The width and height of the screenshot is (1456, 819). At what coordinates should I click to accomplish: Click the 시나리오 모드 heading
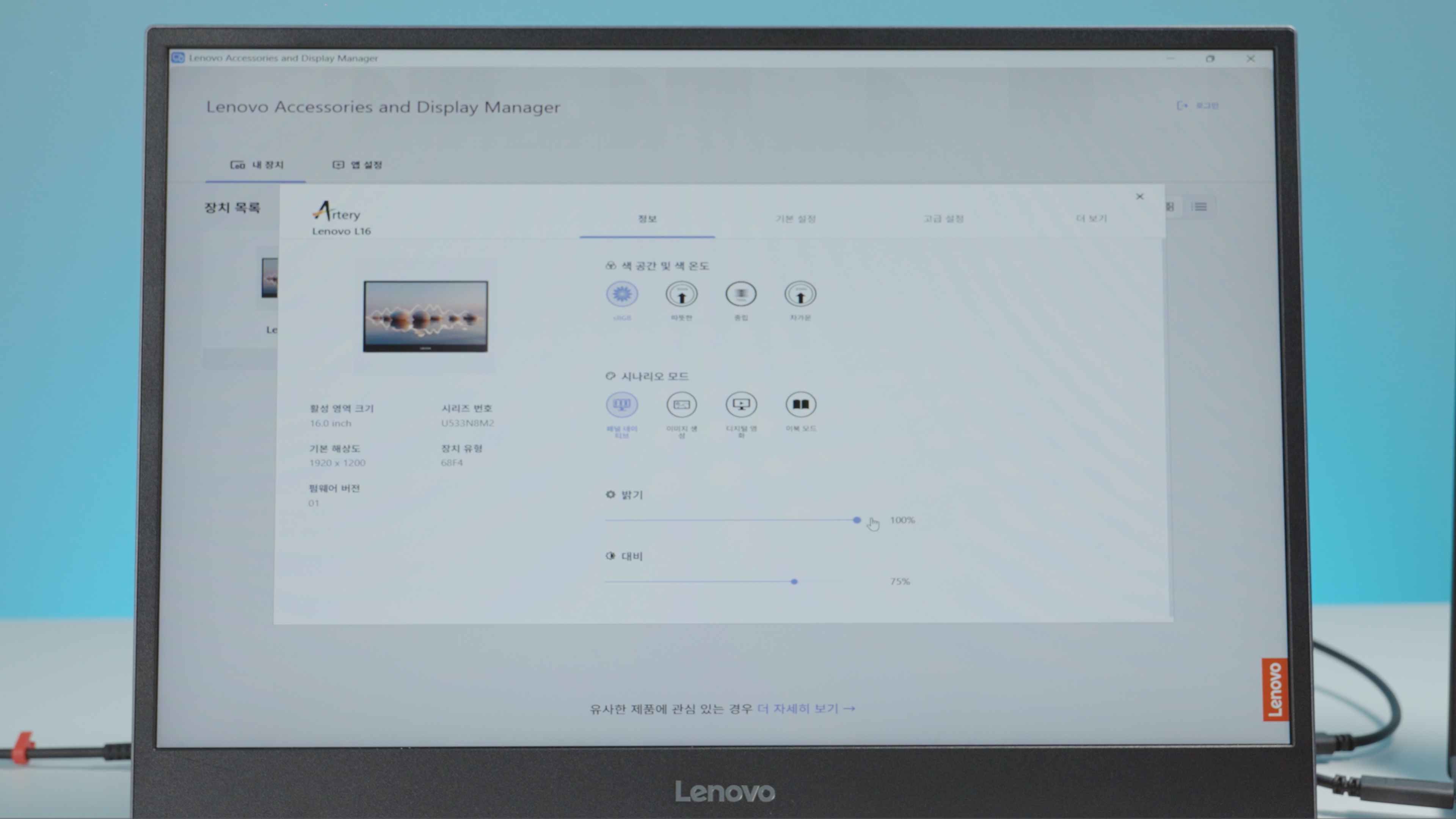(x=655, y=377)
